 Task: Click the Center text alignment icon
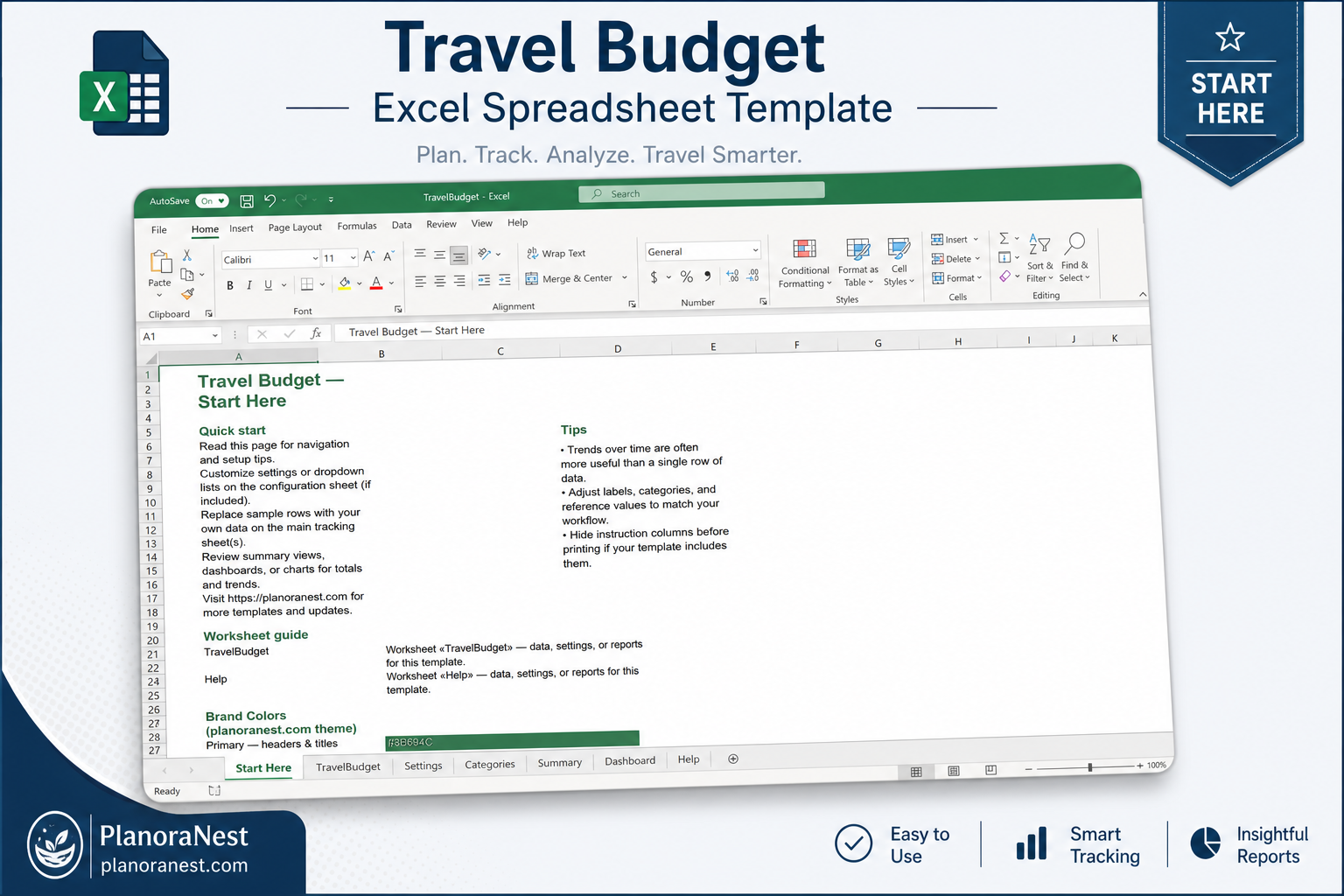[x=439, y=281]
